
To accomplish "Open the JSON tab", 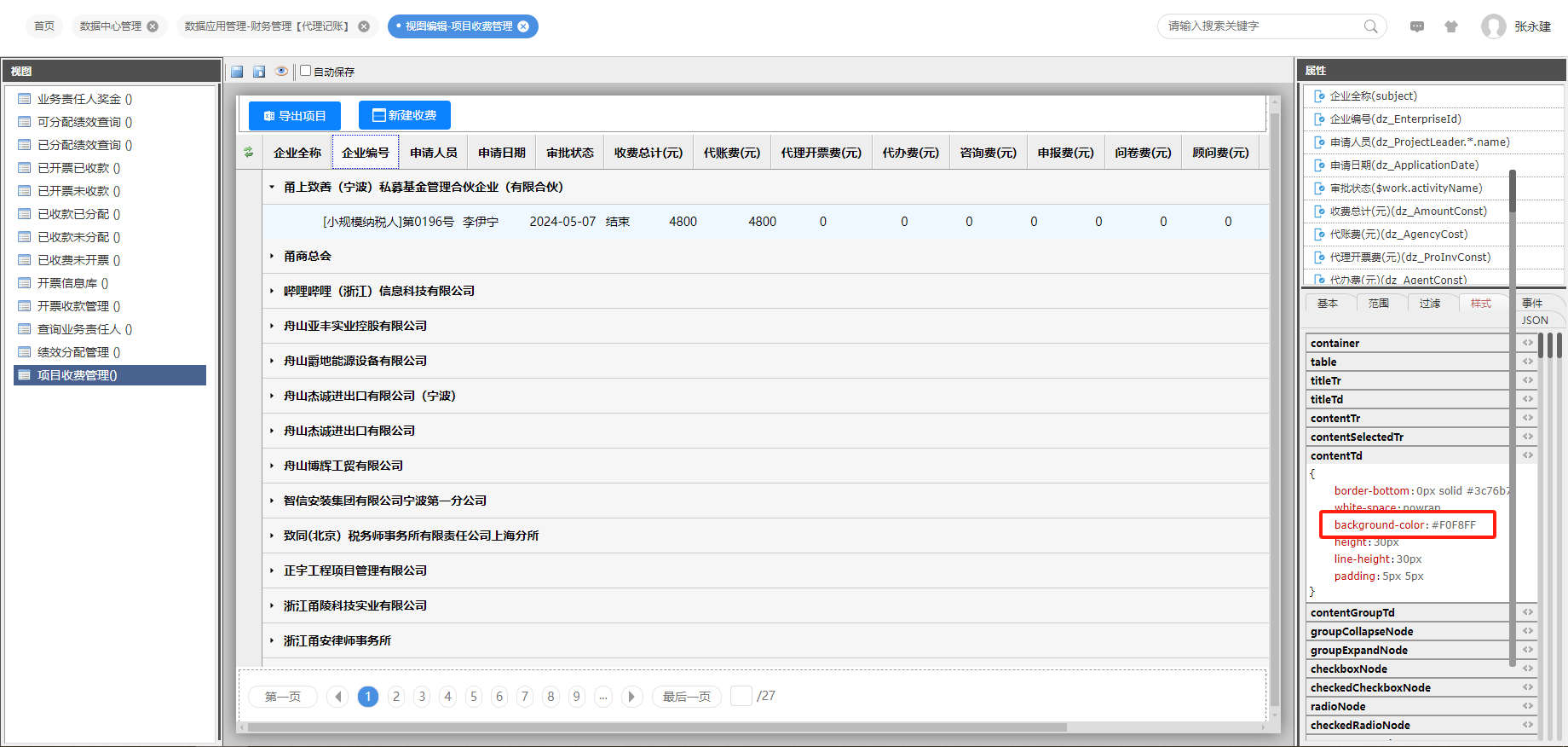I will point(1535,321).
